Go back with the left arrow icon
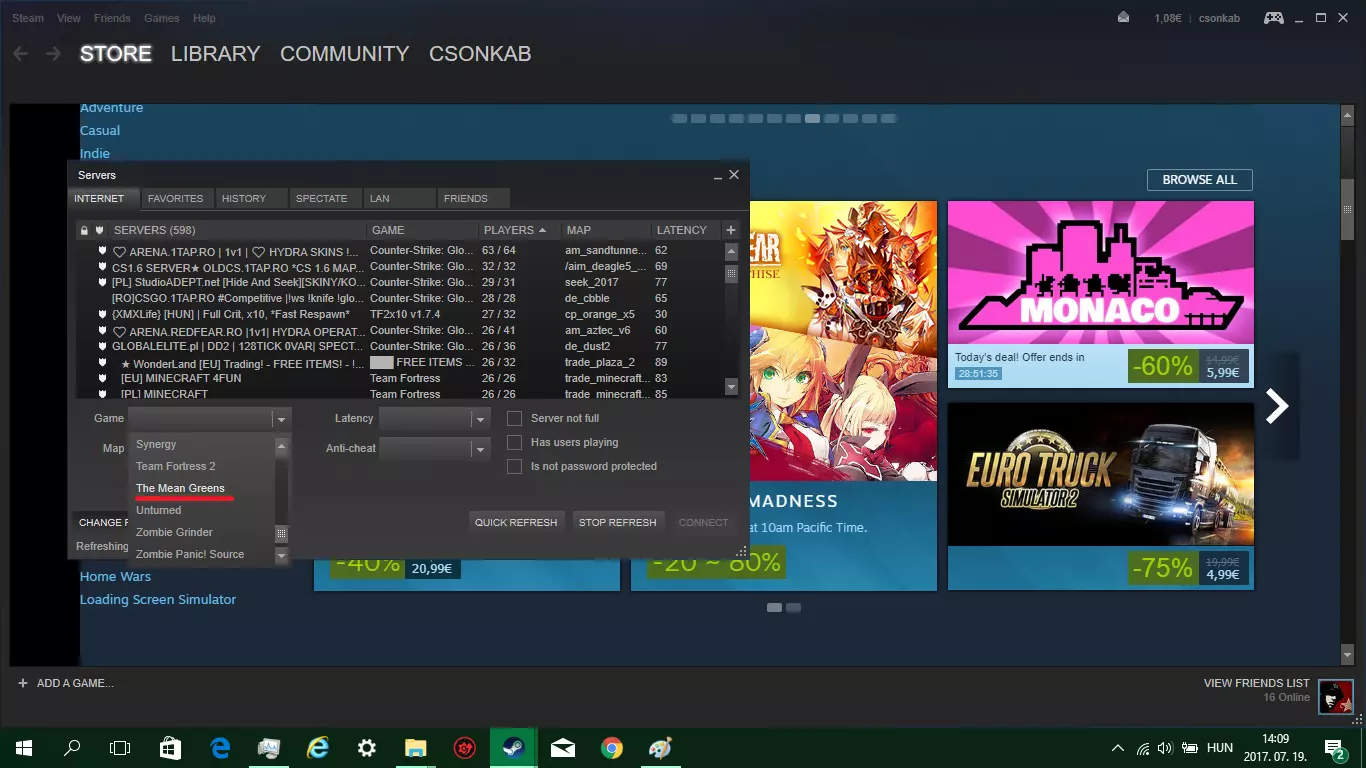The height and width of the screenshot is (768, 1366). pyautogui.click(x=20, y=53)
